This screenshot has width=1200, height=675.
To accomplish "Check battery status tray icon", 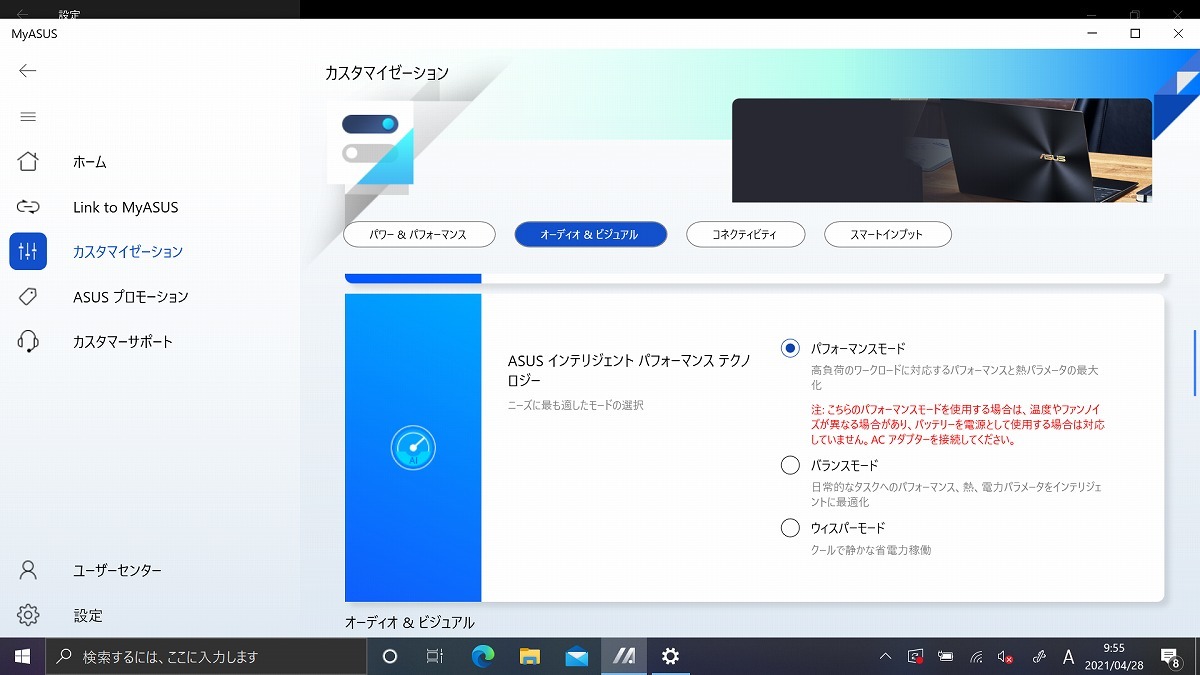I will [x=946, y=656].
